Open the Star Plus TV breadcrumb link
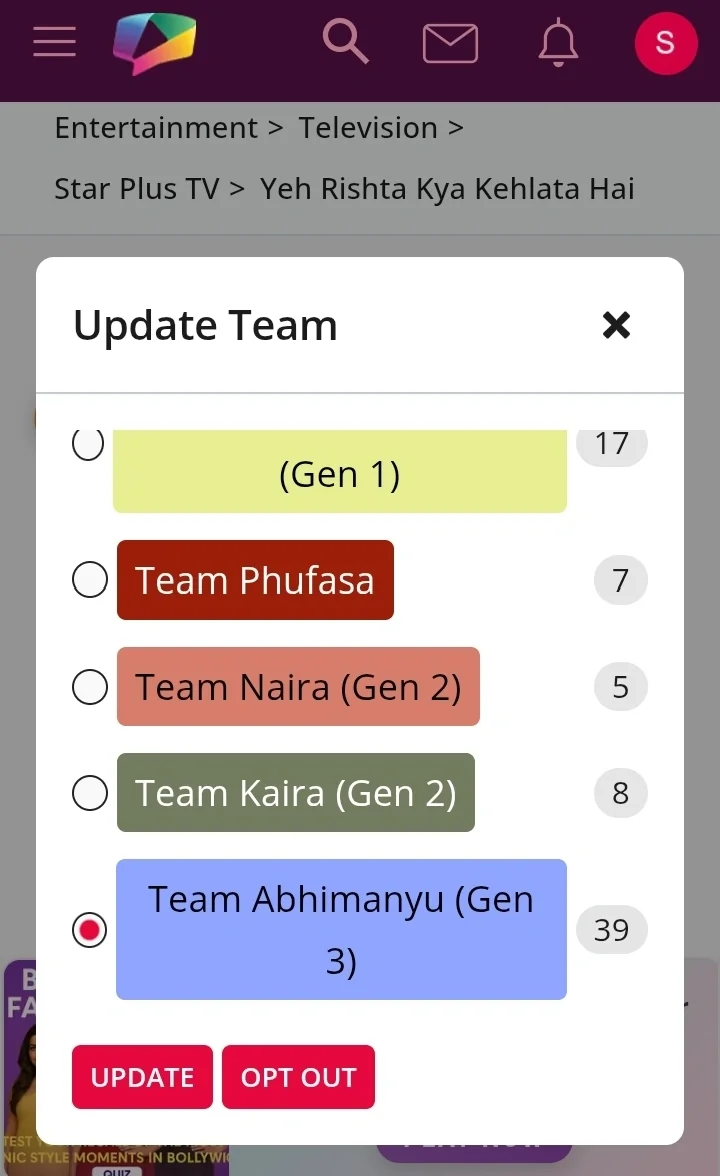720x1176 pixels. click(136, 188)
